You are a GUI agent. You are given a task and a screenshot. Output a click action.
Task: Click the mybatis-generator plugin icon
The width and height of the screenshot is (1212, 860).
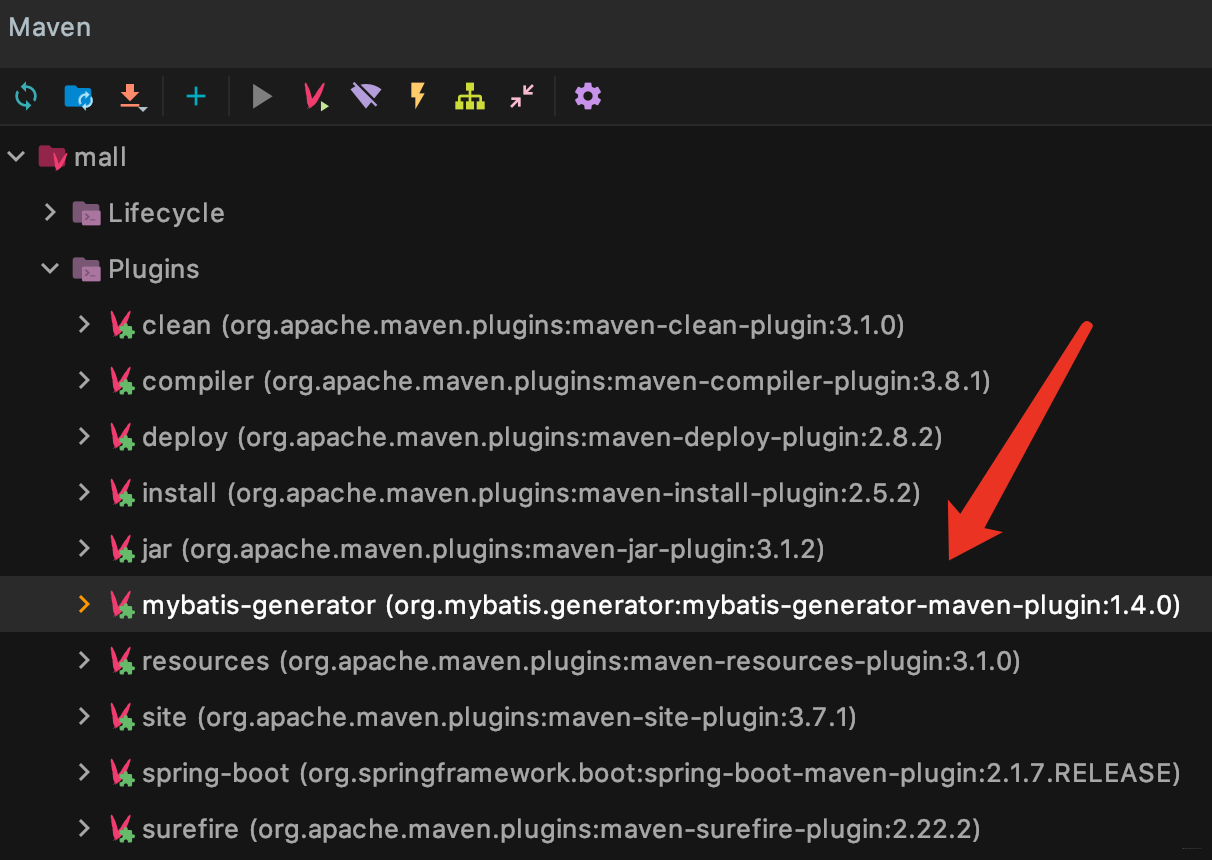122,604
